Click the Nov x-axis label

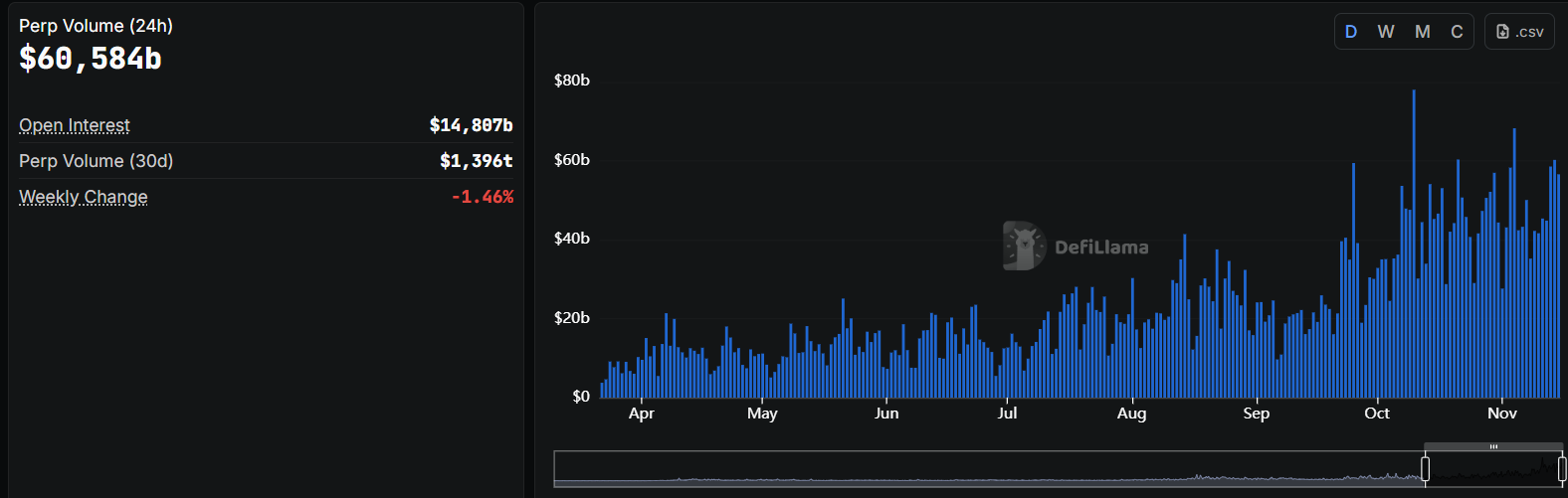pos(1502,414)
